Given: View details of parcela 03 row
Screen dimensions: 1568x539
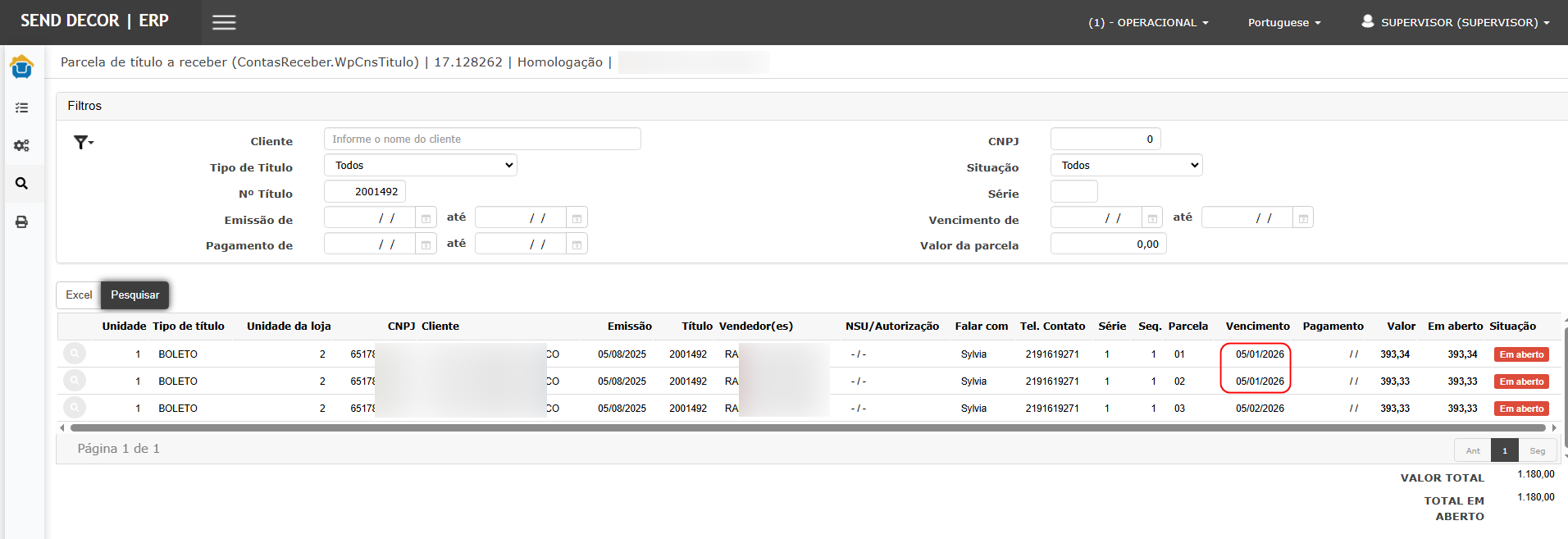Looking at the screenshot, I should click(75, 408).
